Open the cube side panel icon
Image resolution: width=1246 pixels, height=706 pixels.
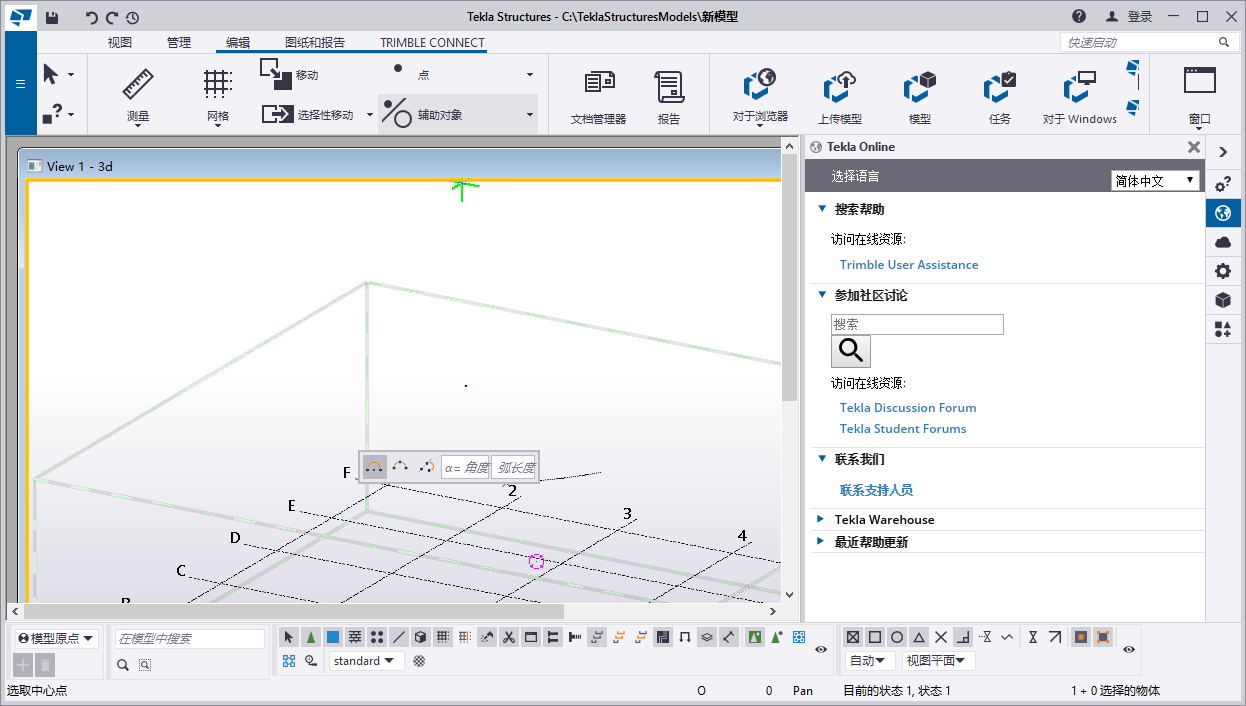(x=1222, y=300)
